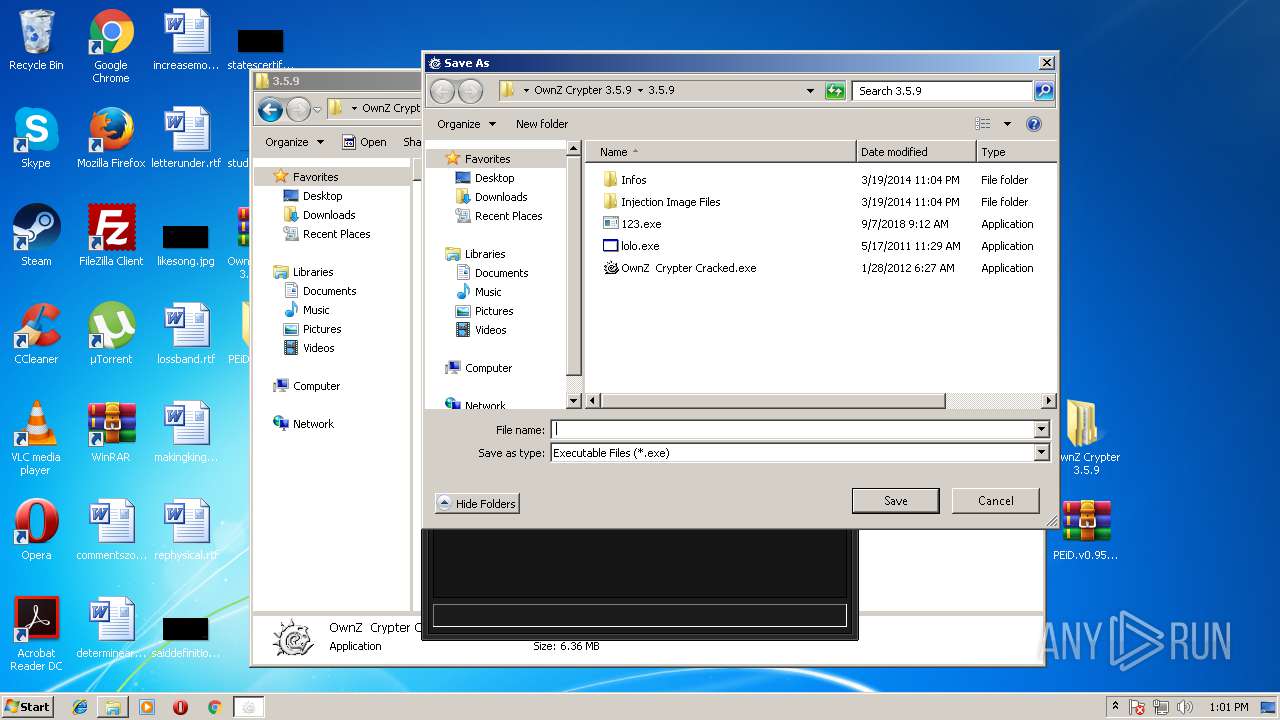The image size is (1280, 720).
Task: Click the Save button
Action: (895, 501)
